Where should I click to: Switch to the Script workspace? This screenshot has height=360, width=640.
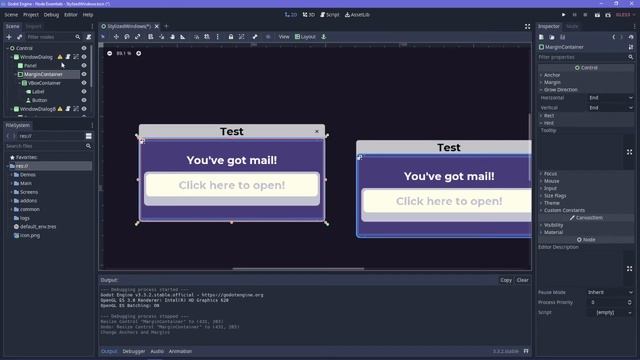pyautogui.click(x=329, y=15)
